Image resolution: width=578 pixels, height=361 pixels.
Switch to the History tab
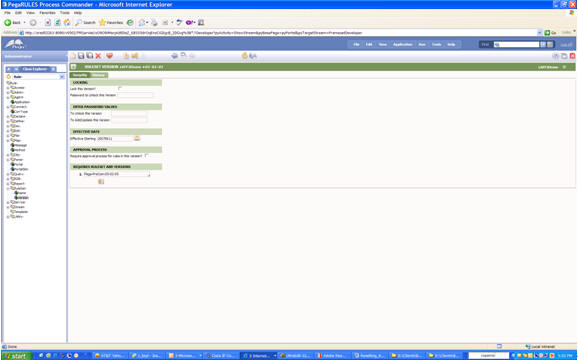click(98, 75)
